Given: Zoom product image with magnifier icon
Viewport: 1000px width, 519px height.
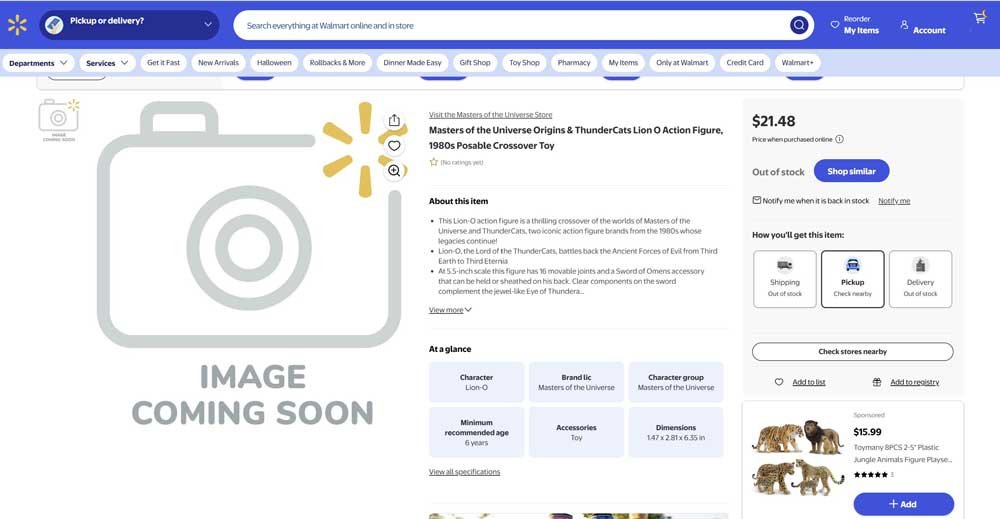Looking at the screenshot, I should point(394,171).
